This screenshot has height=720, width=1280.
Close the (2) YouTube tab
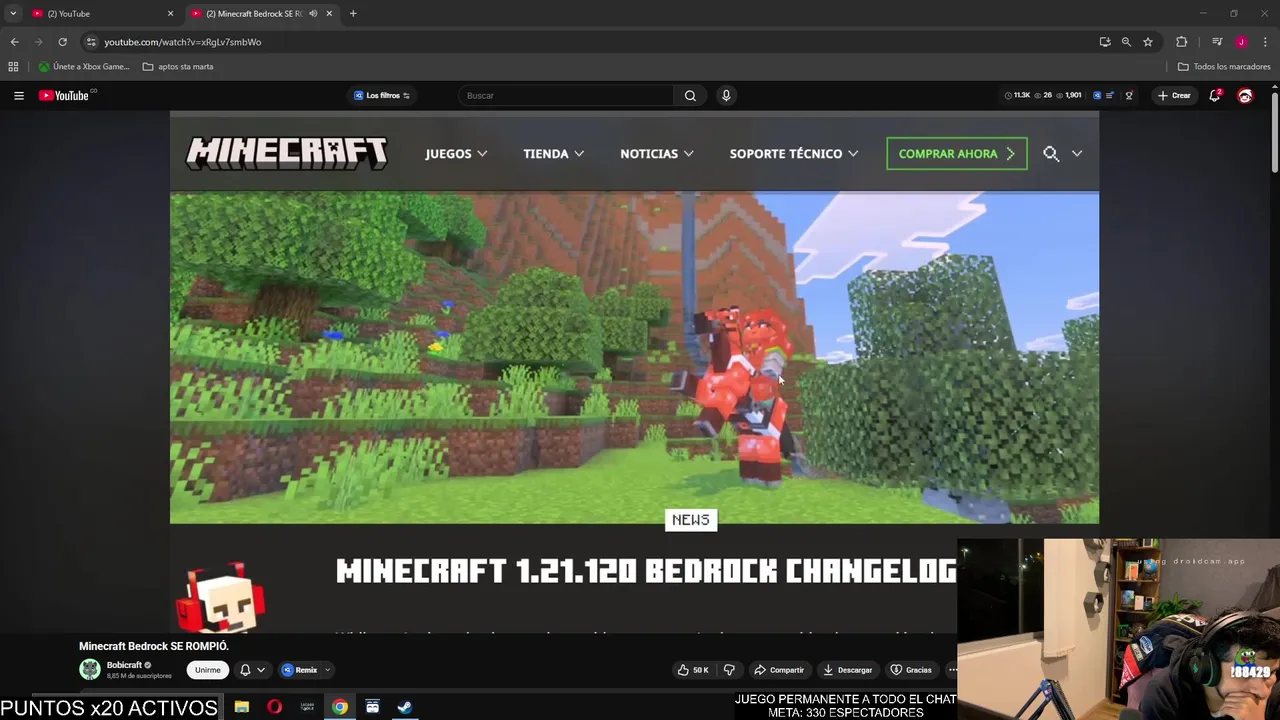[x=170, y=14]
